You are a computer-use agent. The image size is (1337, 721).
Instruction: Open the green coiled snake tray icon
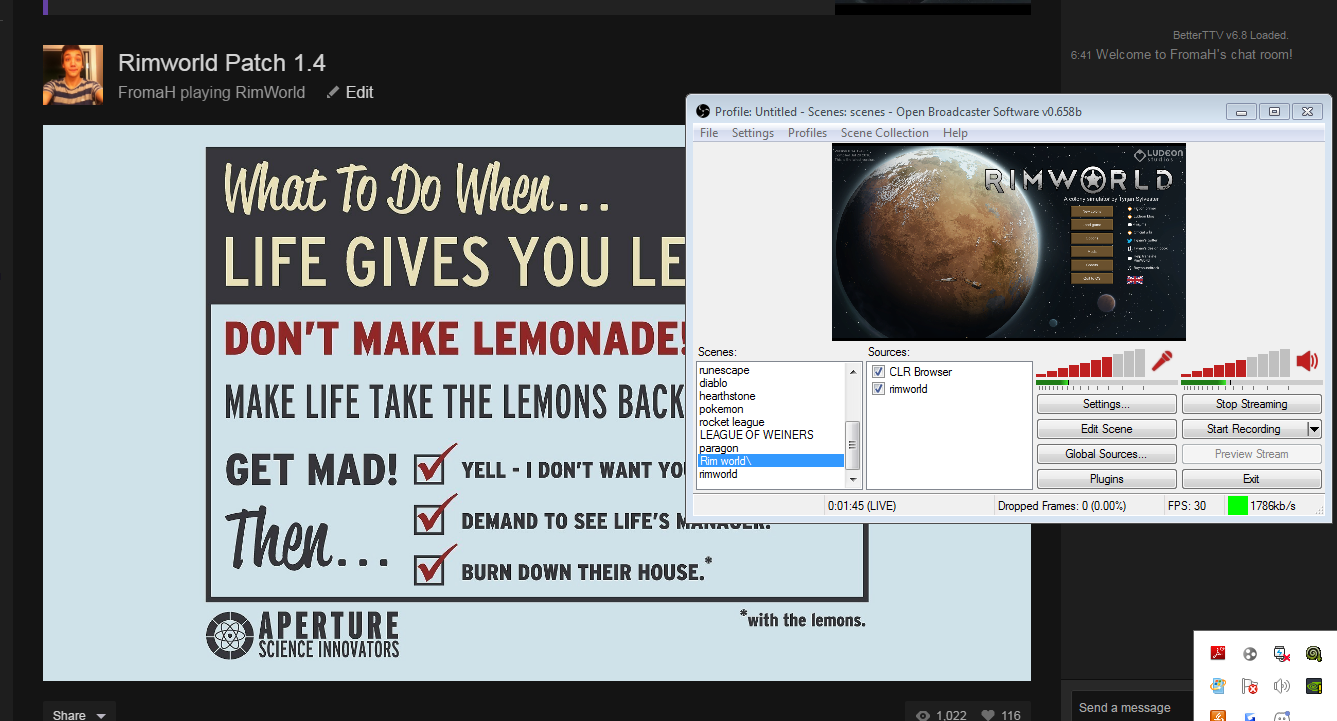click(x=1314, y=654)
